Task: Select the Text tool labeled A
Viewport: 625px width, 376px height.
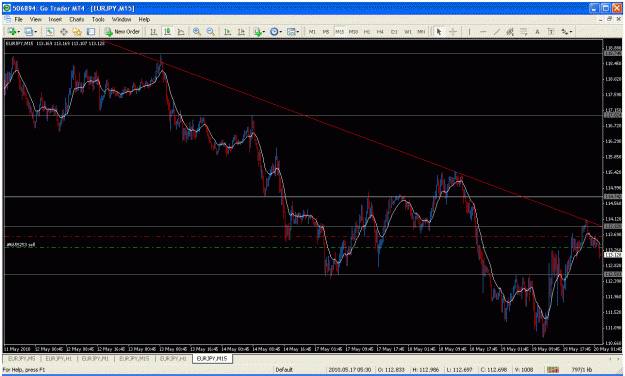Action: point(537,31)
